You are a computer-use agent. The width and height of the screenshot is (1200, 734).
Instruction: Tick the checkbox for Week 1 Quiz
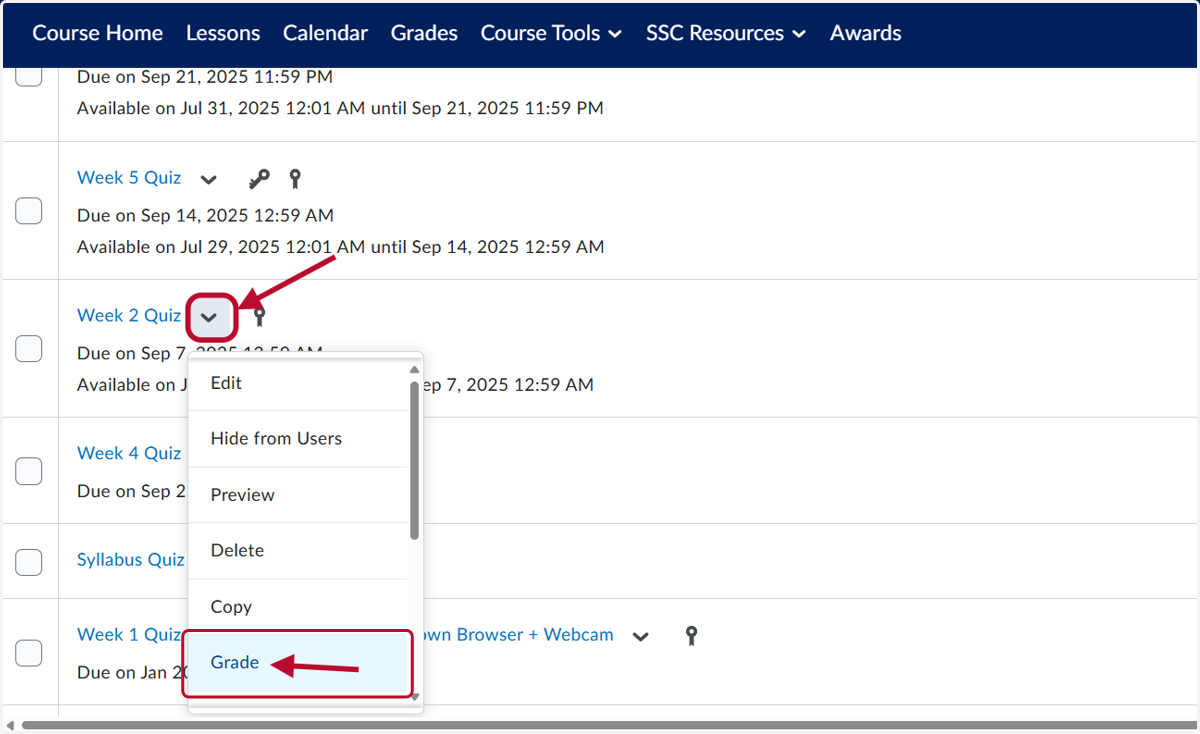(x=29, y=653)
